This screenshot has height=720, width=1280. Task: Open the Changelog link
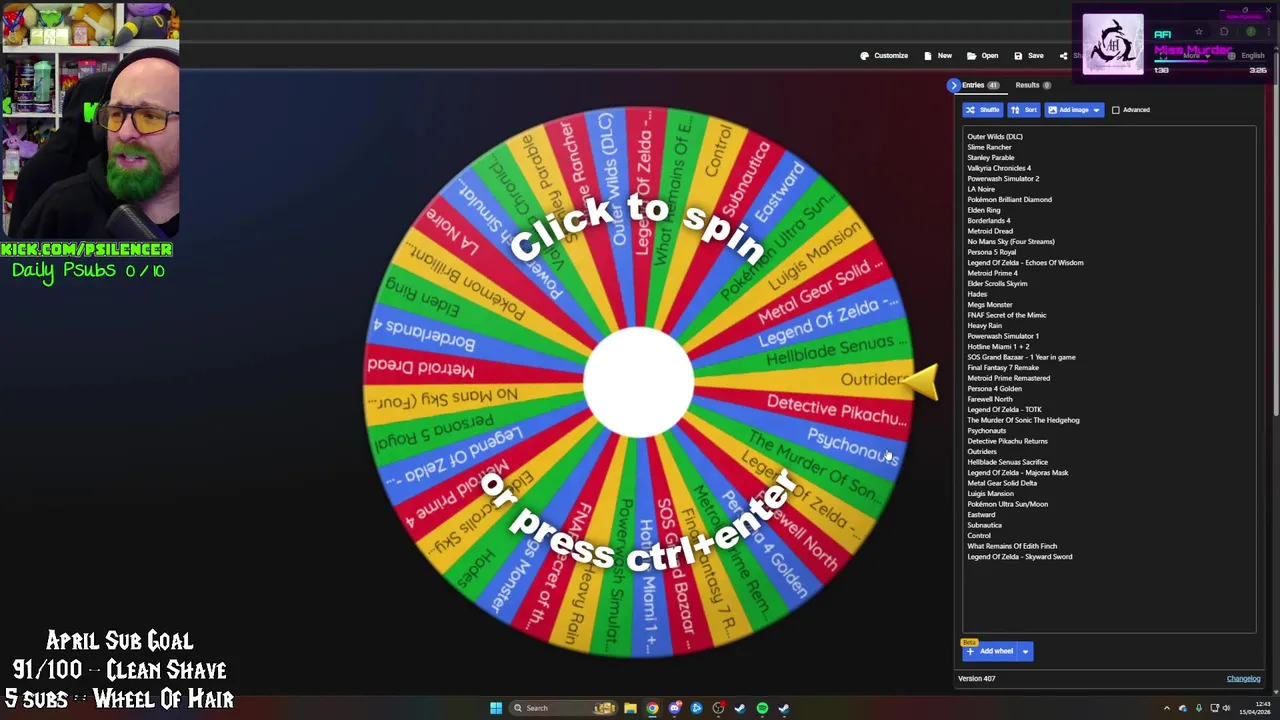1243,679
